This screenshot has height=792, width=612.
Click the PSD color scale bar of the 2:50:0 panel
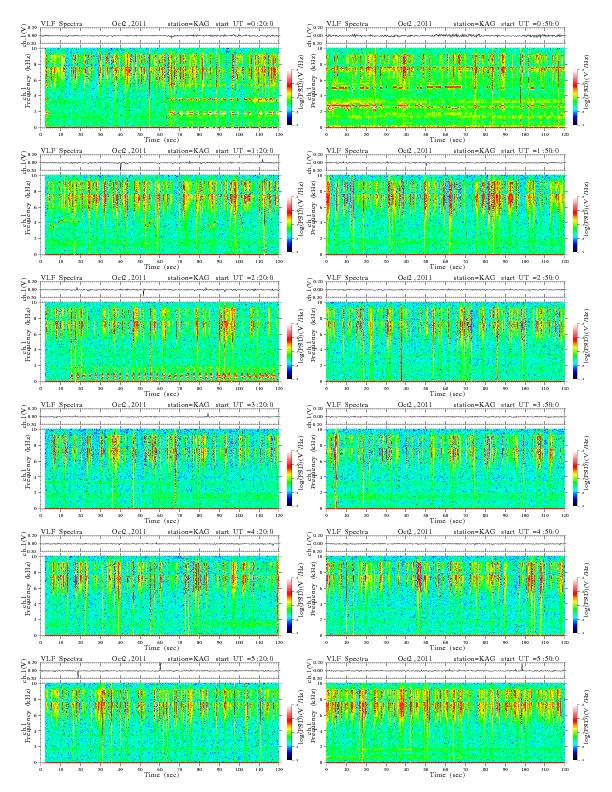point(576,351)
